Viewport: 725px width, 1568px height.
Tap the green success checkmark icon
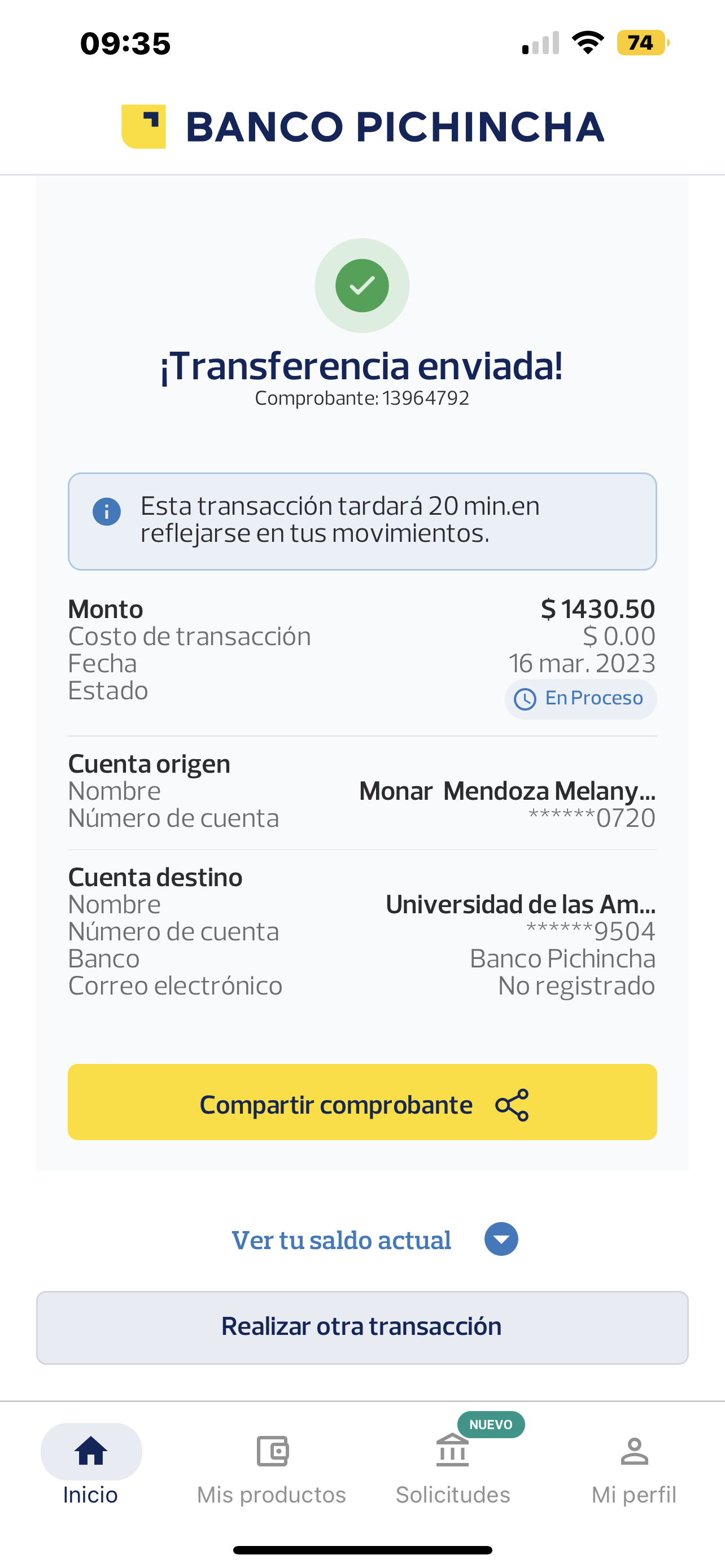[x=362, y=286]
